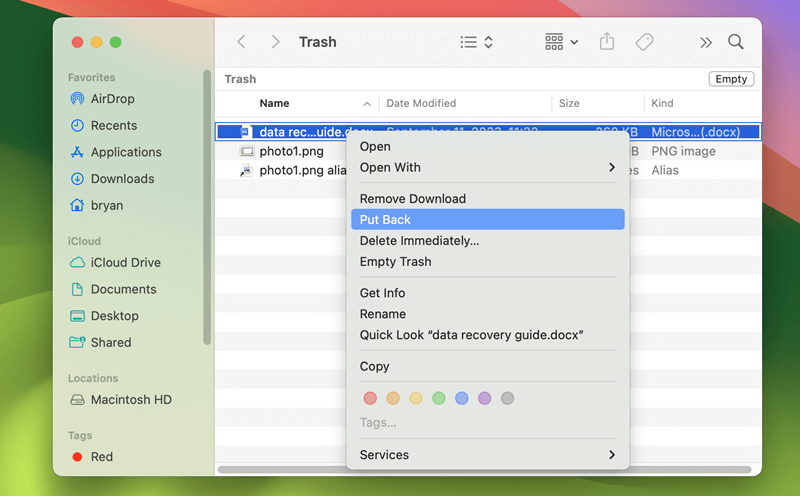Viewport: 800px width, 496px height.
Task: Open the Downloads folder in sidebar
Action: click(x=122, y=179)
